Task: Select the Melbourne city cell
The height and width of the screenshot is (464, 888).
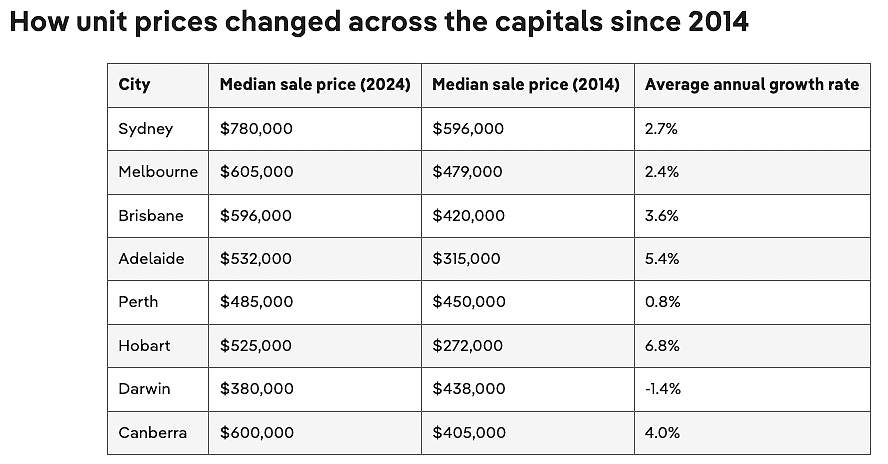Action: click(158, 172)
